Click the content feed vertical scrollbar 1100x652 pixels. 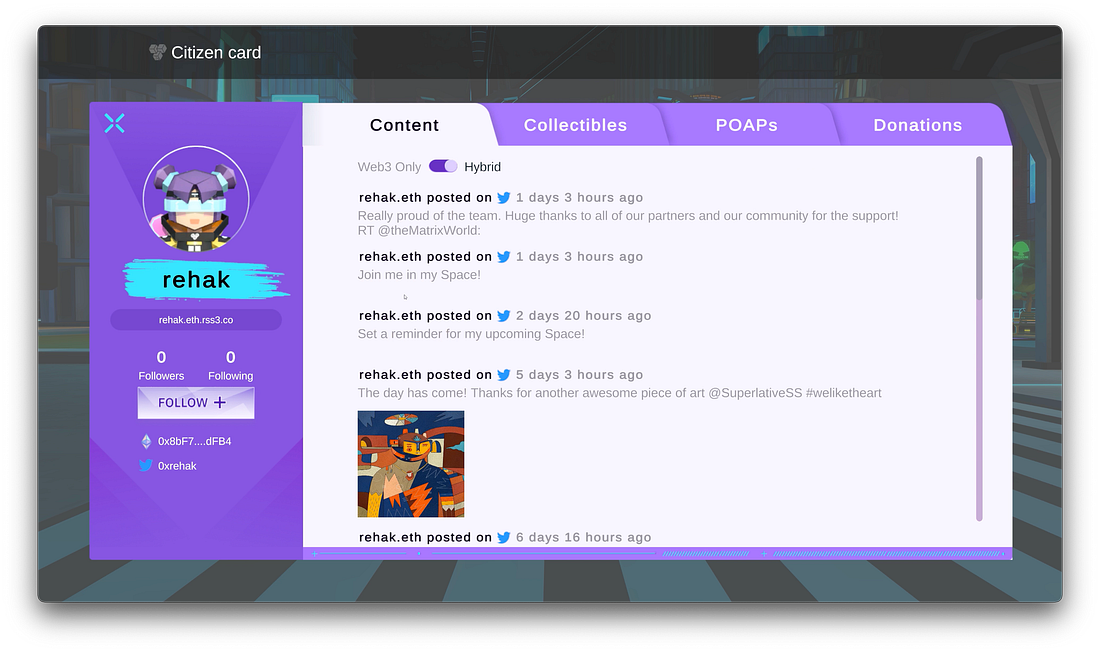click(979, 230)
